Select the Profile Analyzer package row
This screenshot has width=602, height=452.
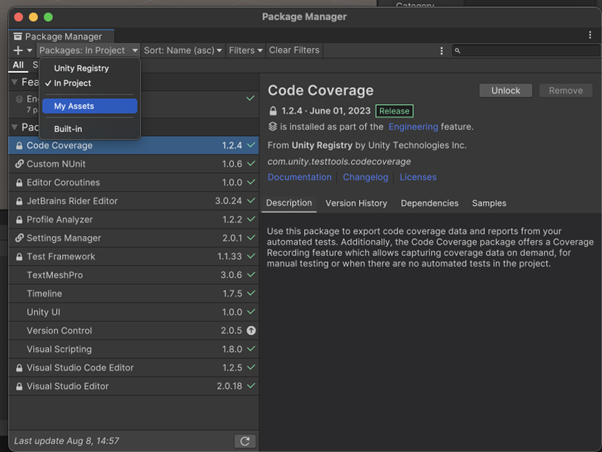(x=134, y=220)
